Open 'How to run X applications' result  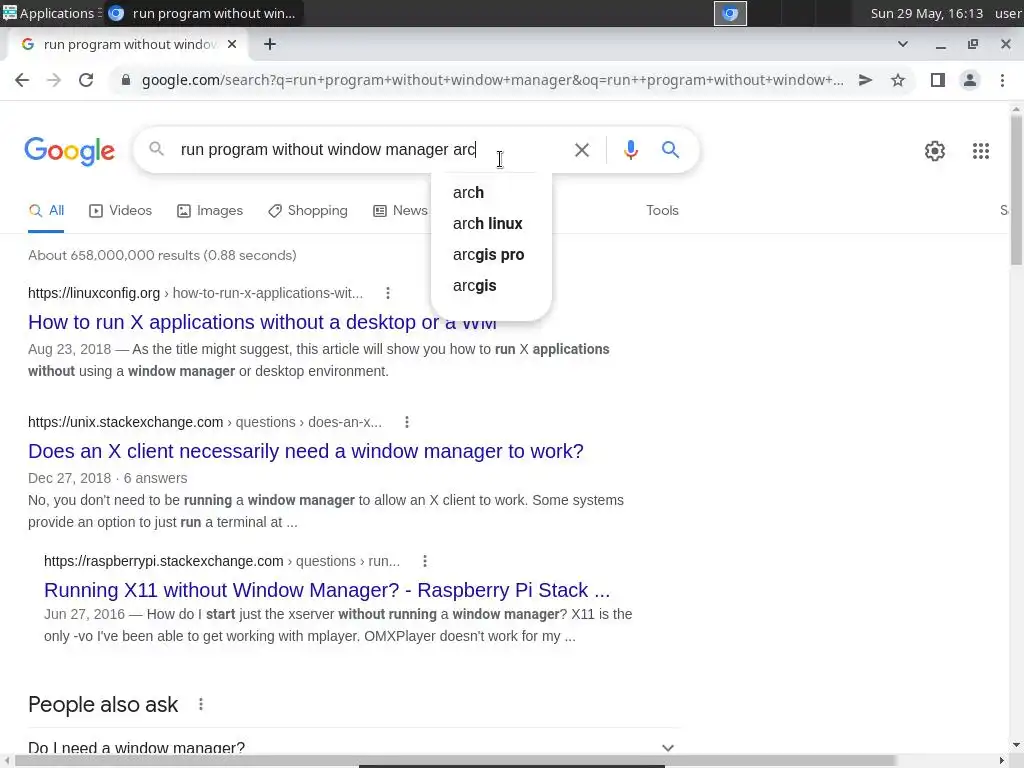262,322
